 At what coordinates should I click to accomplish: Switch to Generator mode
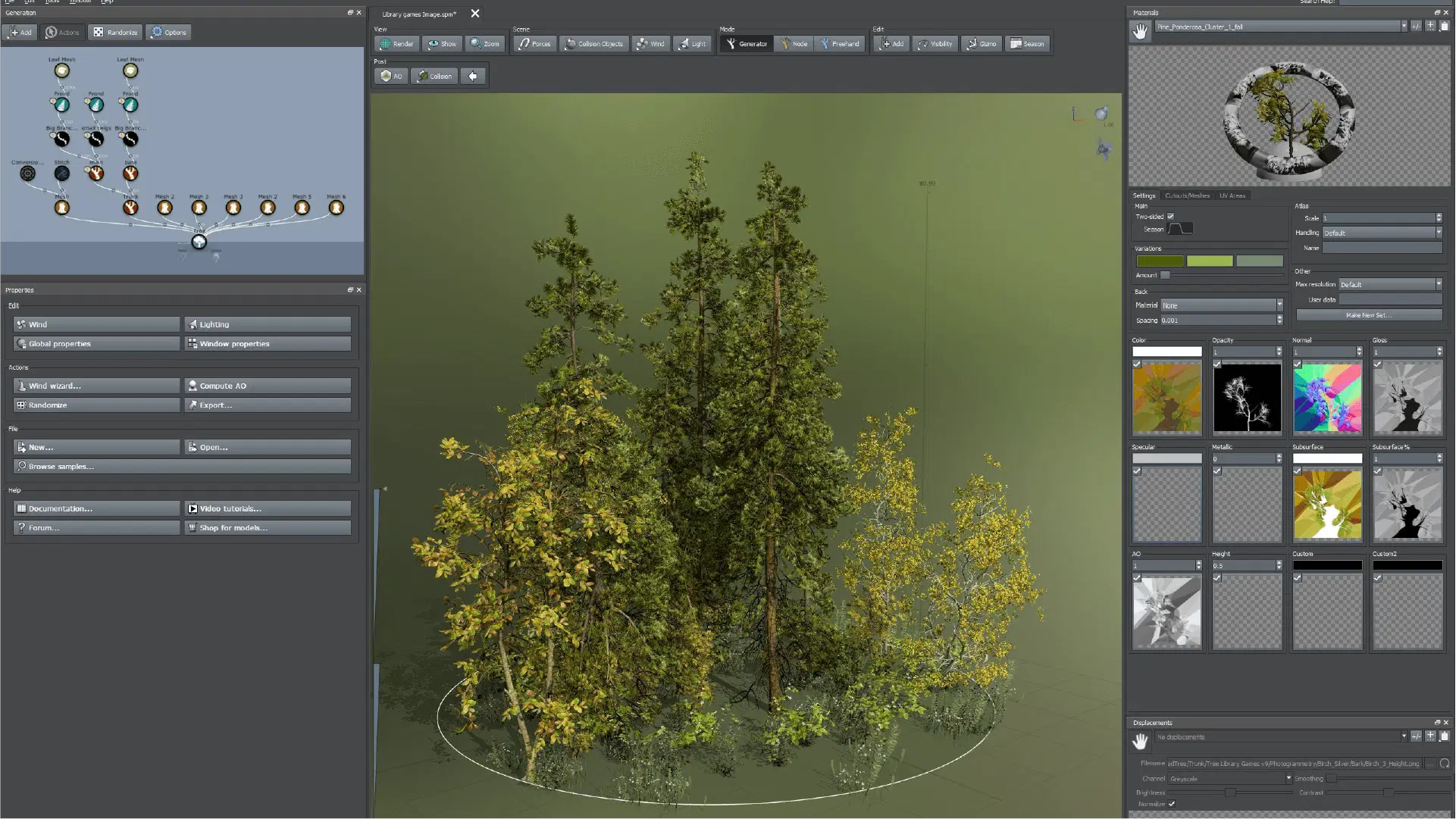(747, 44)
